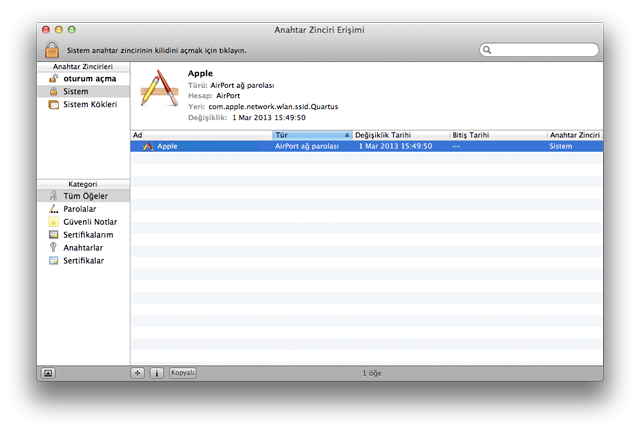Click the Apple title in details pane

pos(200,73)
